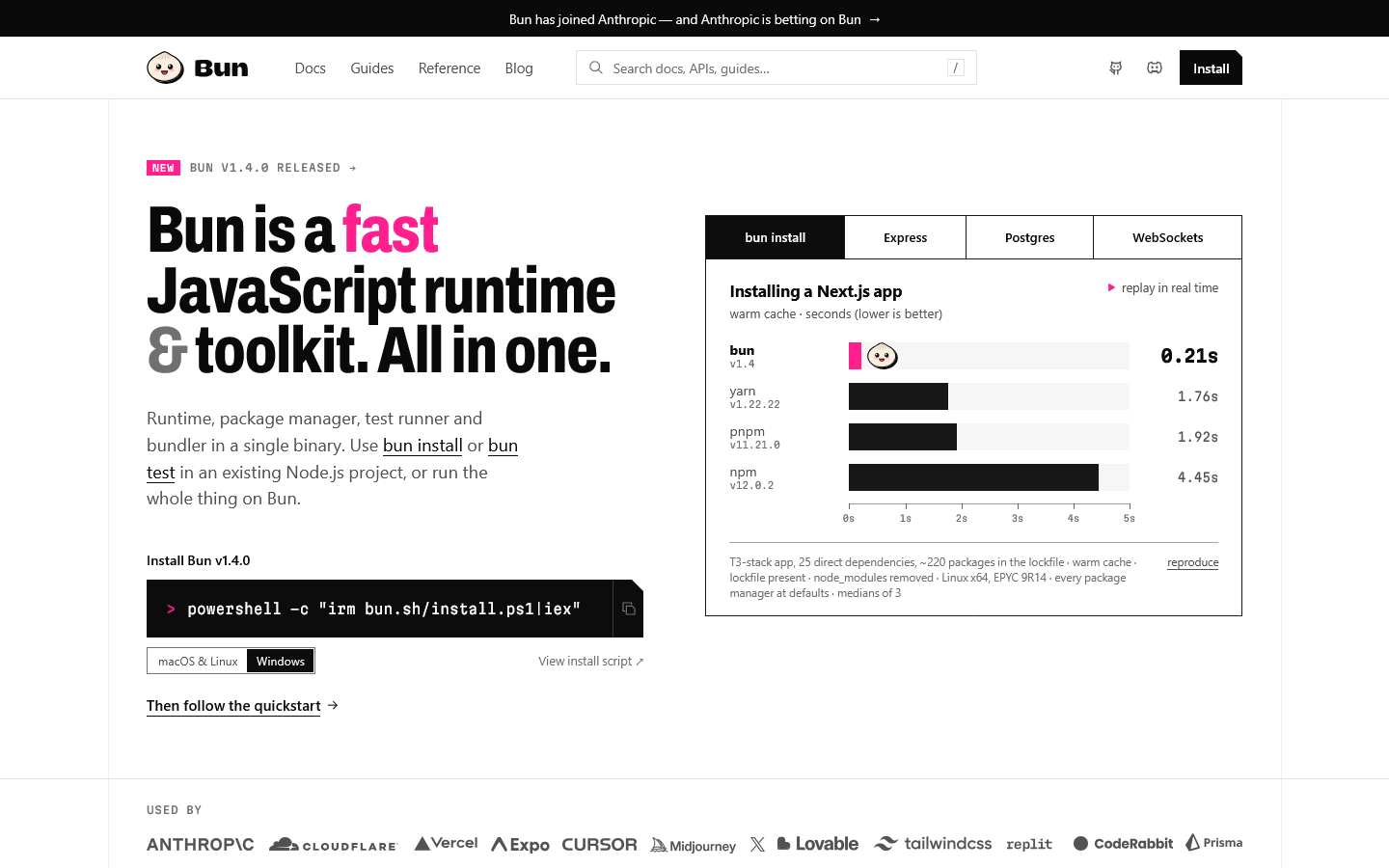This screenshot has width=1389, height=868.
Task: Click the yarn v1.22.22 label
Action: (x=754, y=397)
